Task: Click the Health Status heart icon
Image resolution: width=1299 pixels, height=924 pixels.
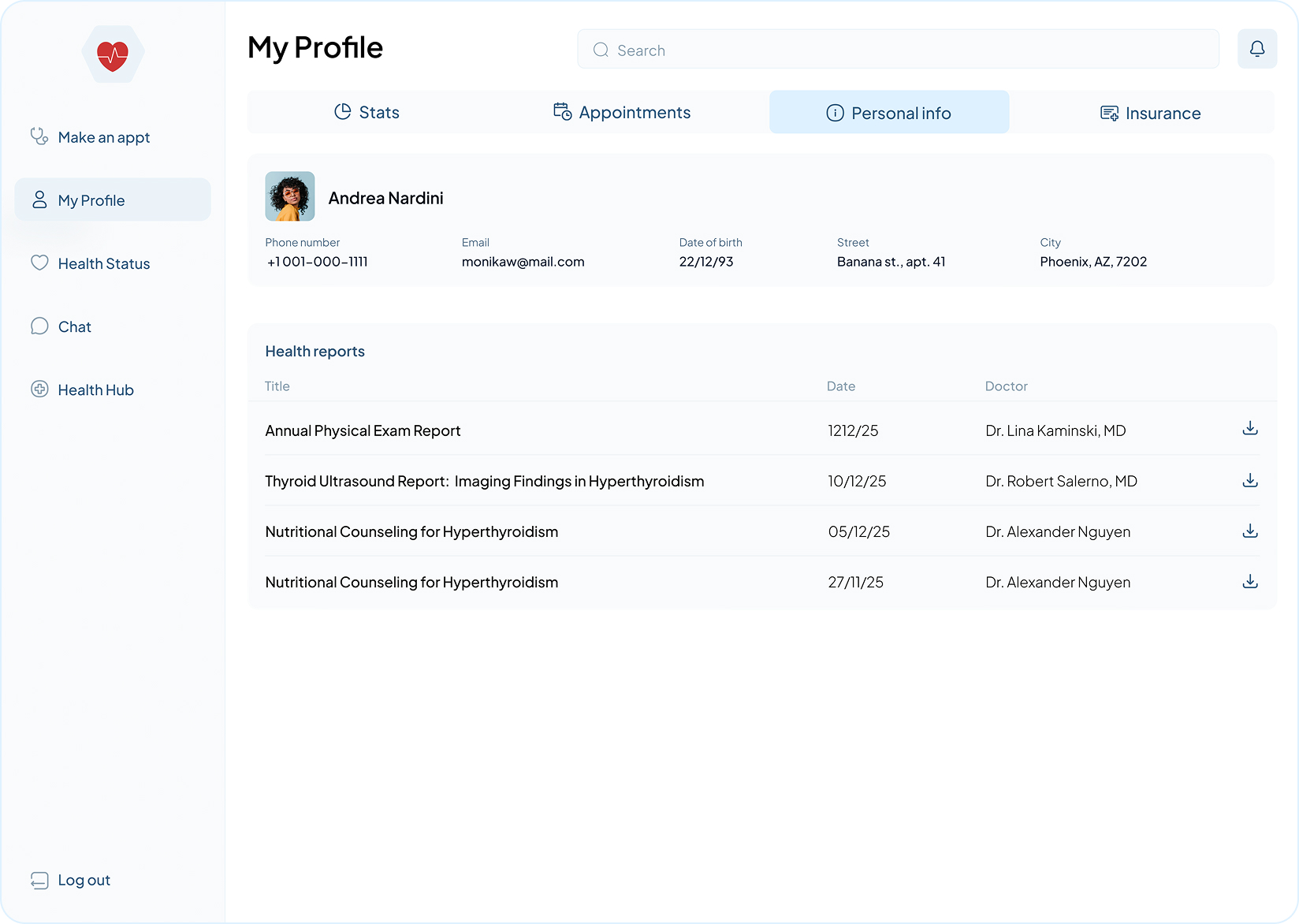Action: pyautogui.click(x=39, y=263)
